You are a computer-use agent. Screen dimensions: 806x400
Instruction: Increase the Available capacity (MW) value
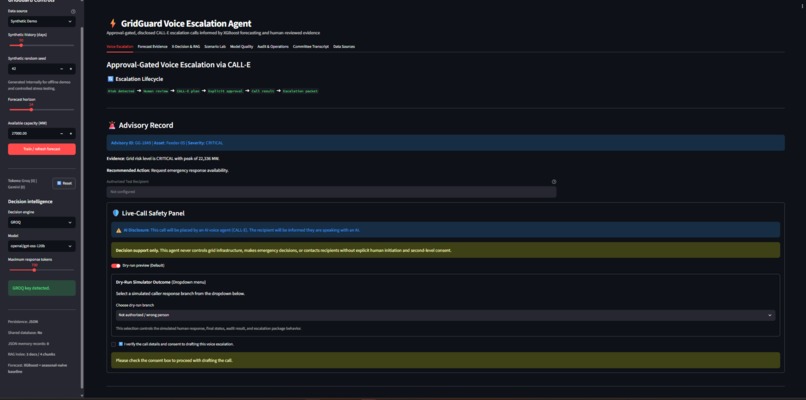(71, 134)
